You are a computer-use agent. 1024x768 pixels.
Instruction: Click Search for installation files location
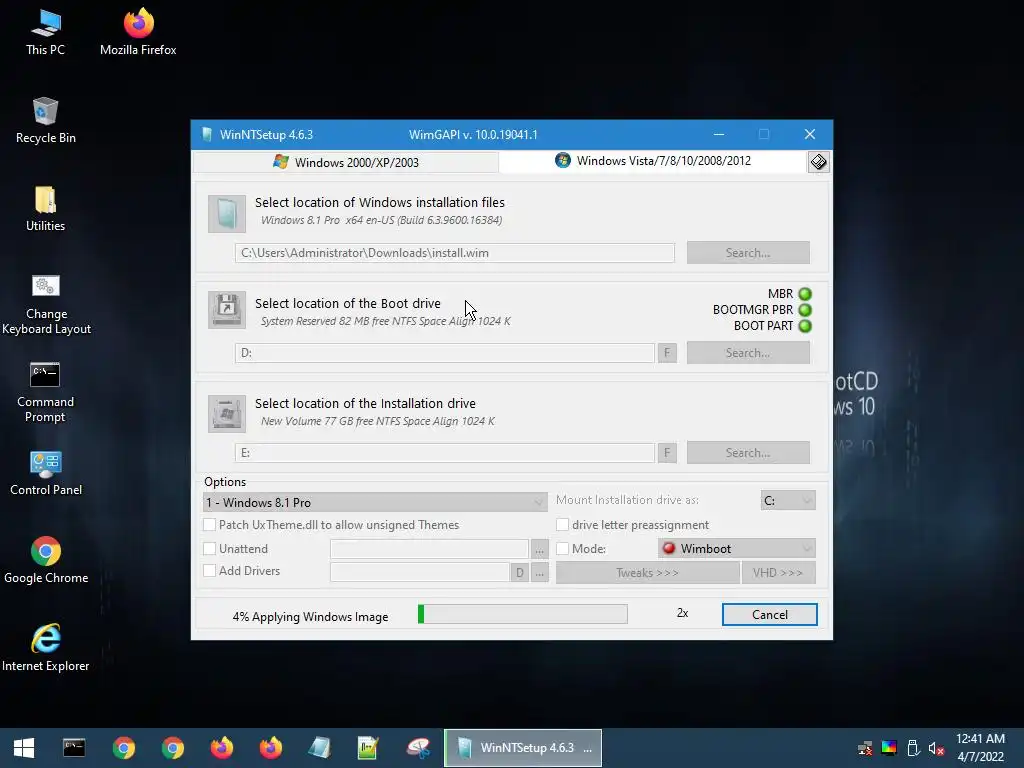click(x=748, y=253)
